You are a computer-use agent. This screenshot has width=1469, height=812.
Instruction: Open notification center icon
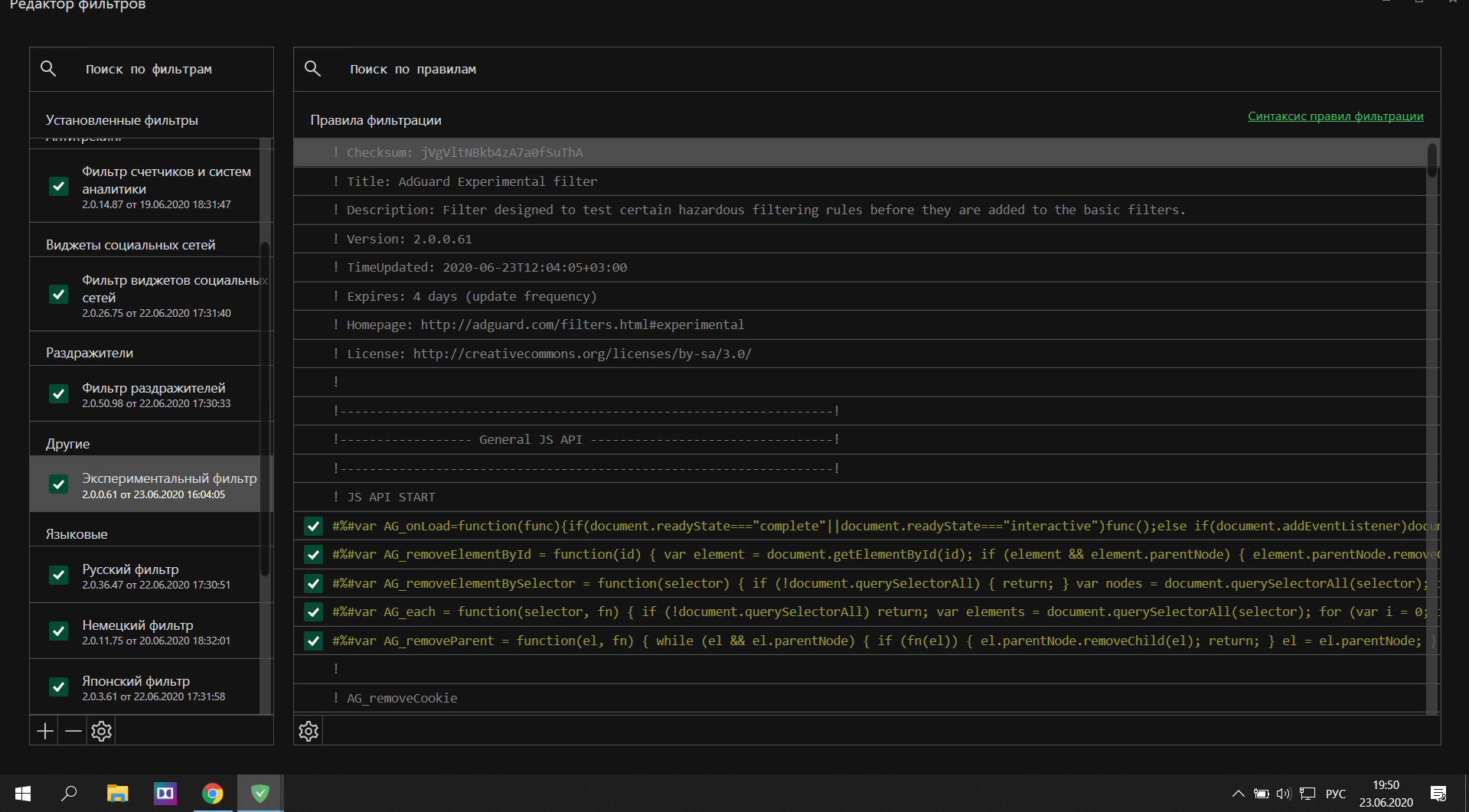(1438, 794)
